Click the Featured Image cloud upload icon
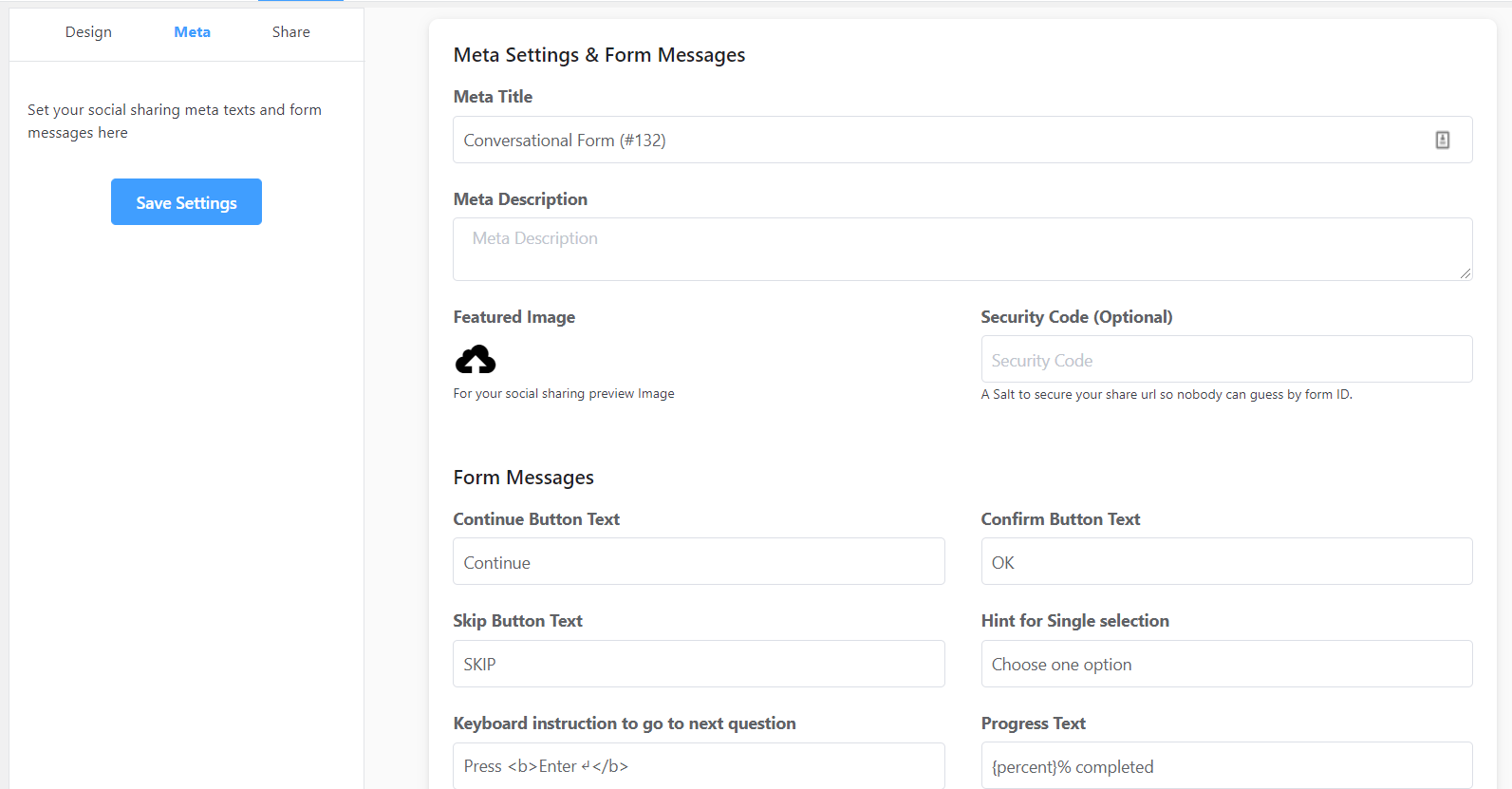This screenshot has width=1512, height=789. pyautogui.click(x=476, y=360)
